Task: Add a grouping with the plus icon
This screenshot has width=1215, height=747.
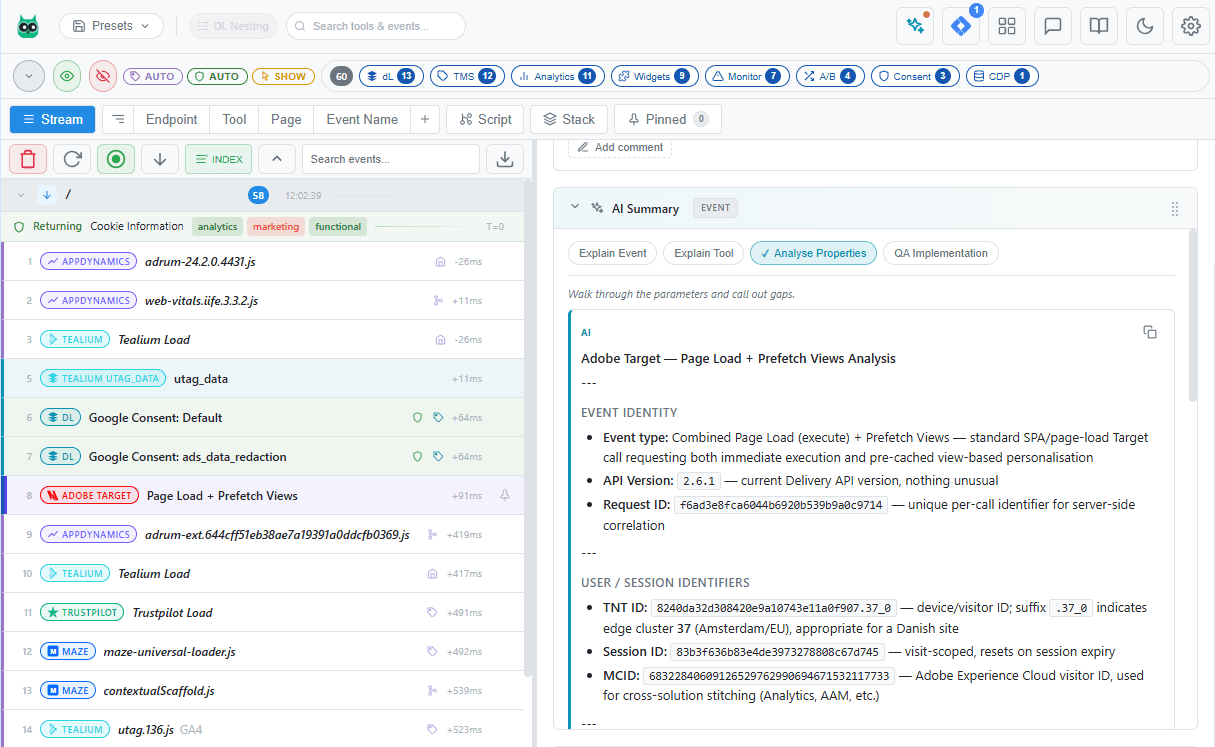Action: (x=425, y=119)
